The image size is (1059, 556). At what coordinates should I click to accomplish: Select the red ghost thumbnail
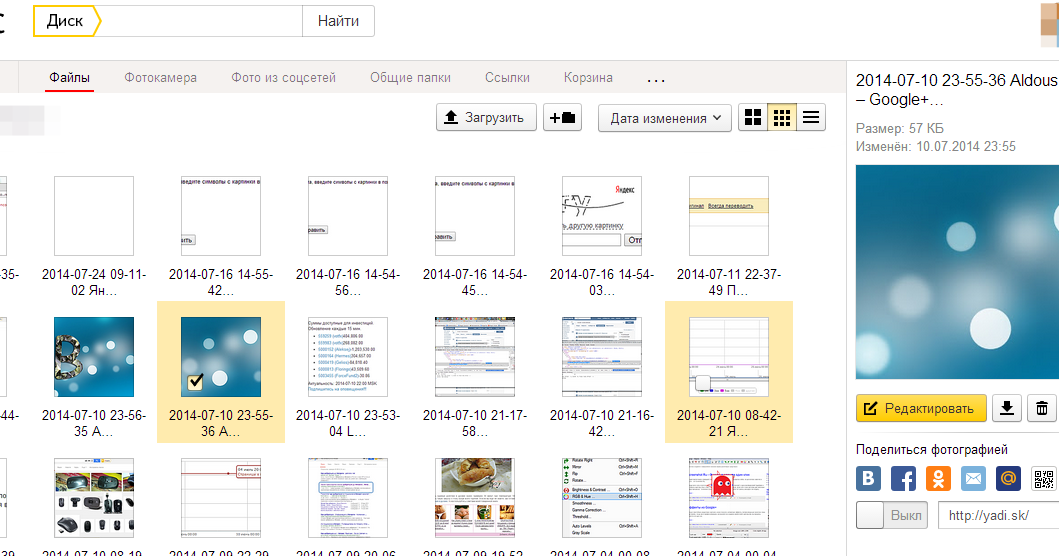(729, 498)
